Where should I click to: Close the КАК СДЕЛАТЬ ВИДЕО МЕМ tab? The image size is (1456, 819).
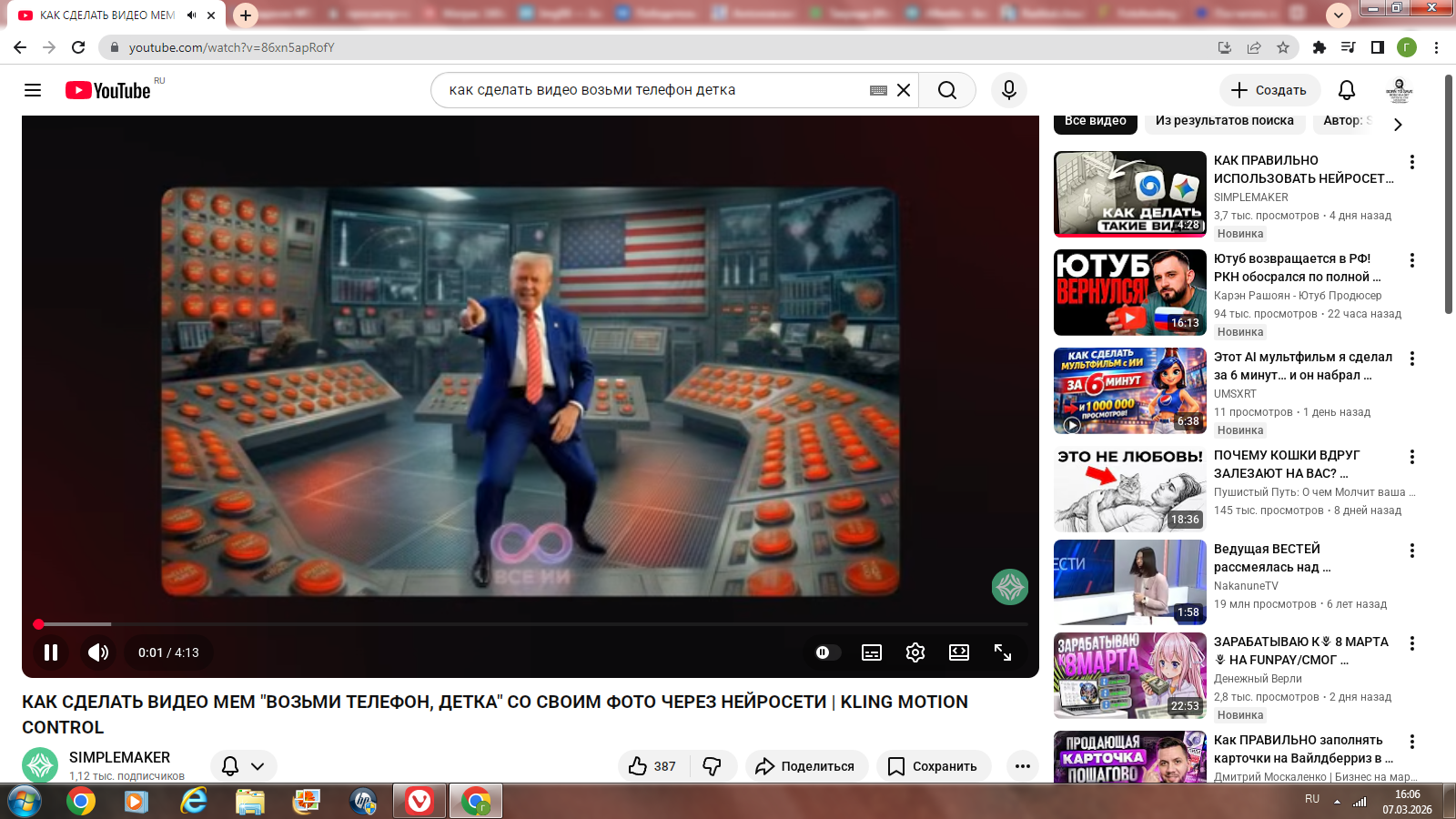point(211,15)
